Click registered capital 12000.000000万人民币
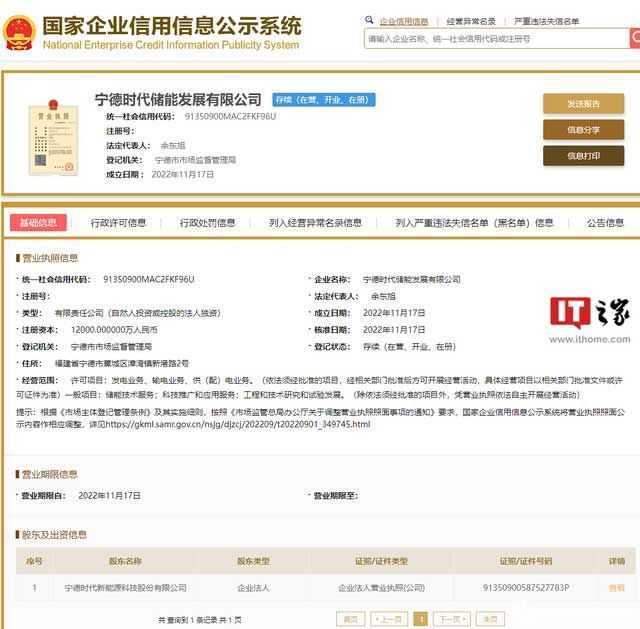 [114, 329]
